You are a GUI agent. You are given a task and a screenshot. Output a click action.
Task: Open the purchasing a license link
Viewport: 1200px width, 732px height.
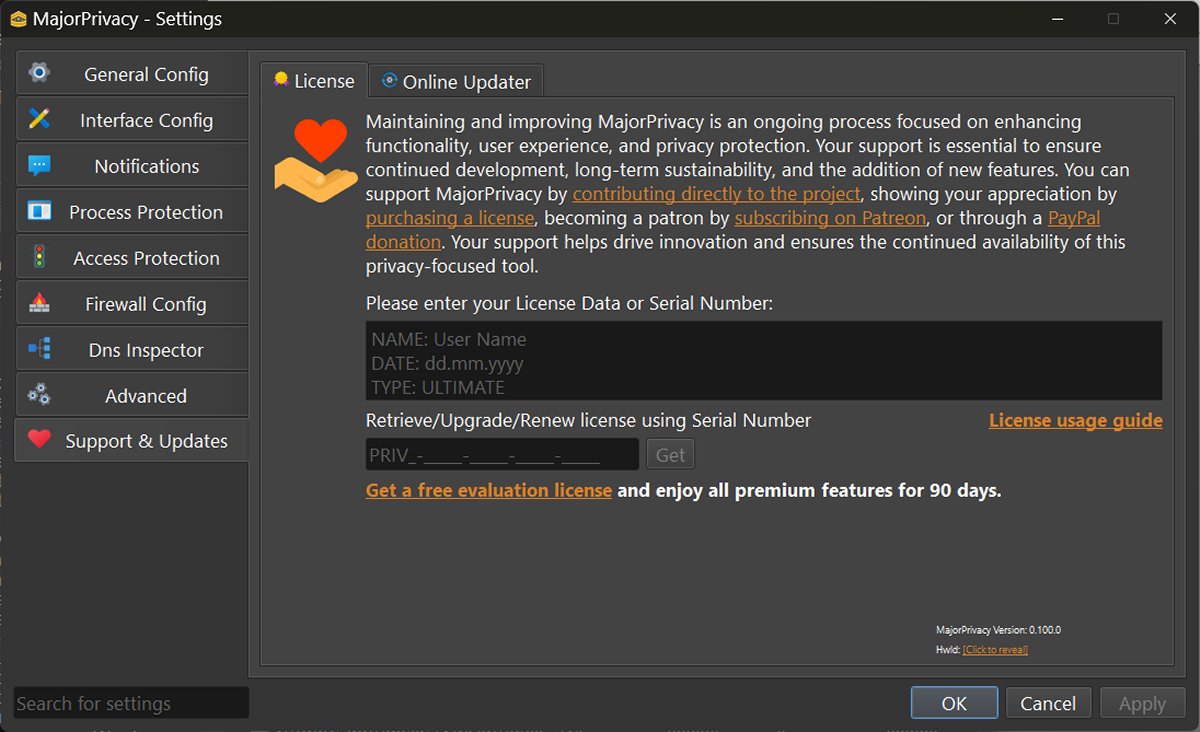450,218
